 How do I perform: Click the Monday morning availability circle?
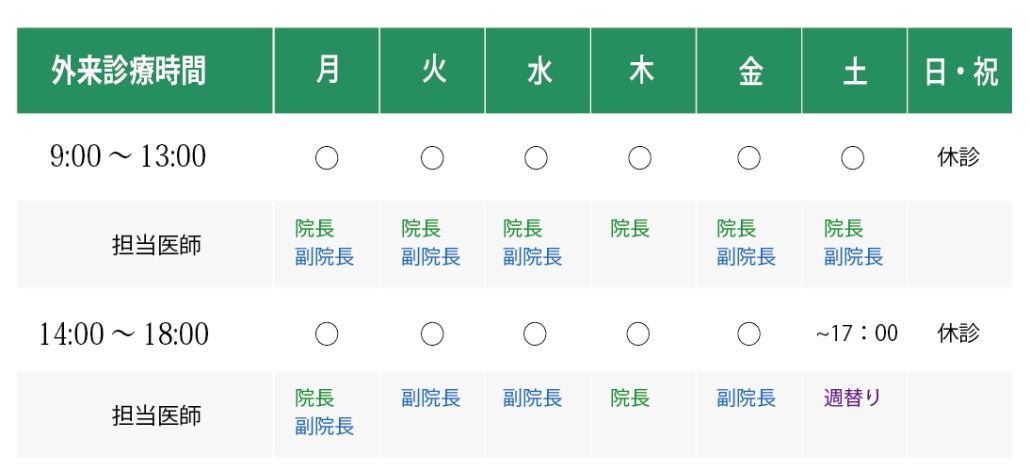[x=326, y=158]
